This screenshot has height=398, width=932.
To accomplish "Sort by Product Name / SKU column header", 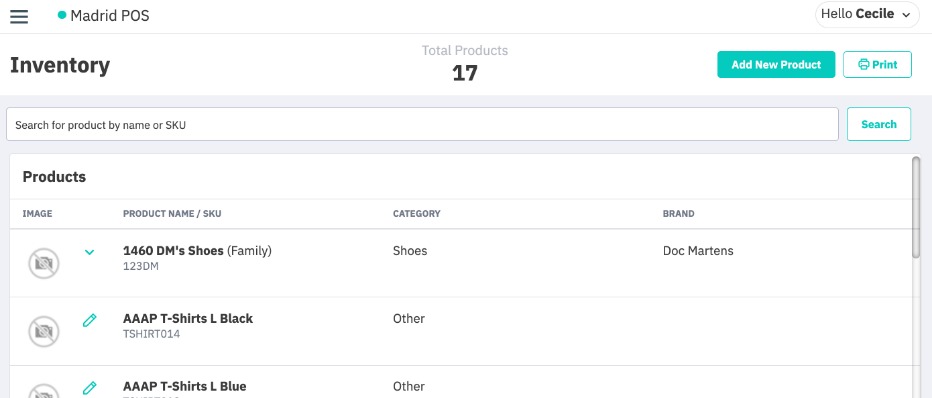I will pos(172,214).
